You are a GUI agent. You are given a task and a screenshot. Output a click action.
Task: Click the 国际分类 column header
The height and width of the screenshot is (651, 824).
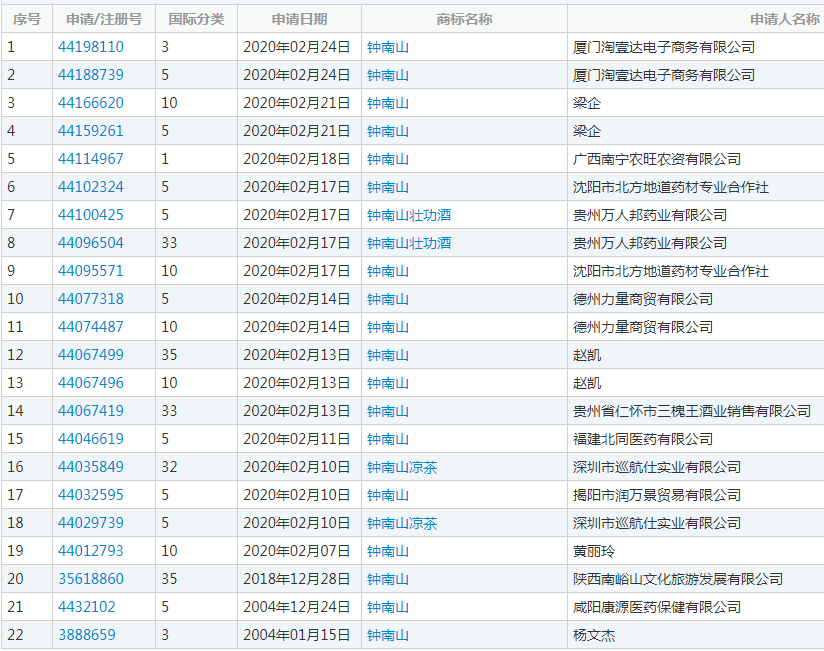[x=196, y=19]
